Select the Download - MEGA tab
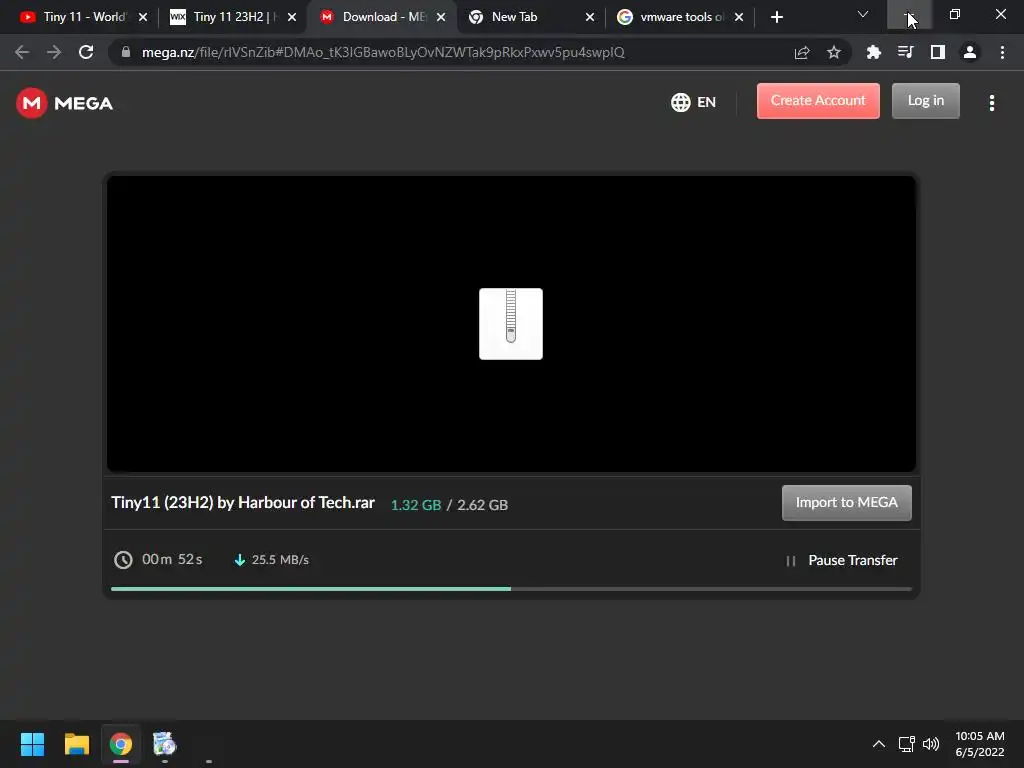This screenshot has width=1024, height=768. [381, 17]
